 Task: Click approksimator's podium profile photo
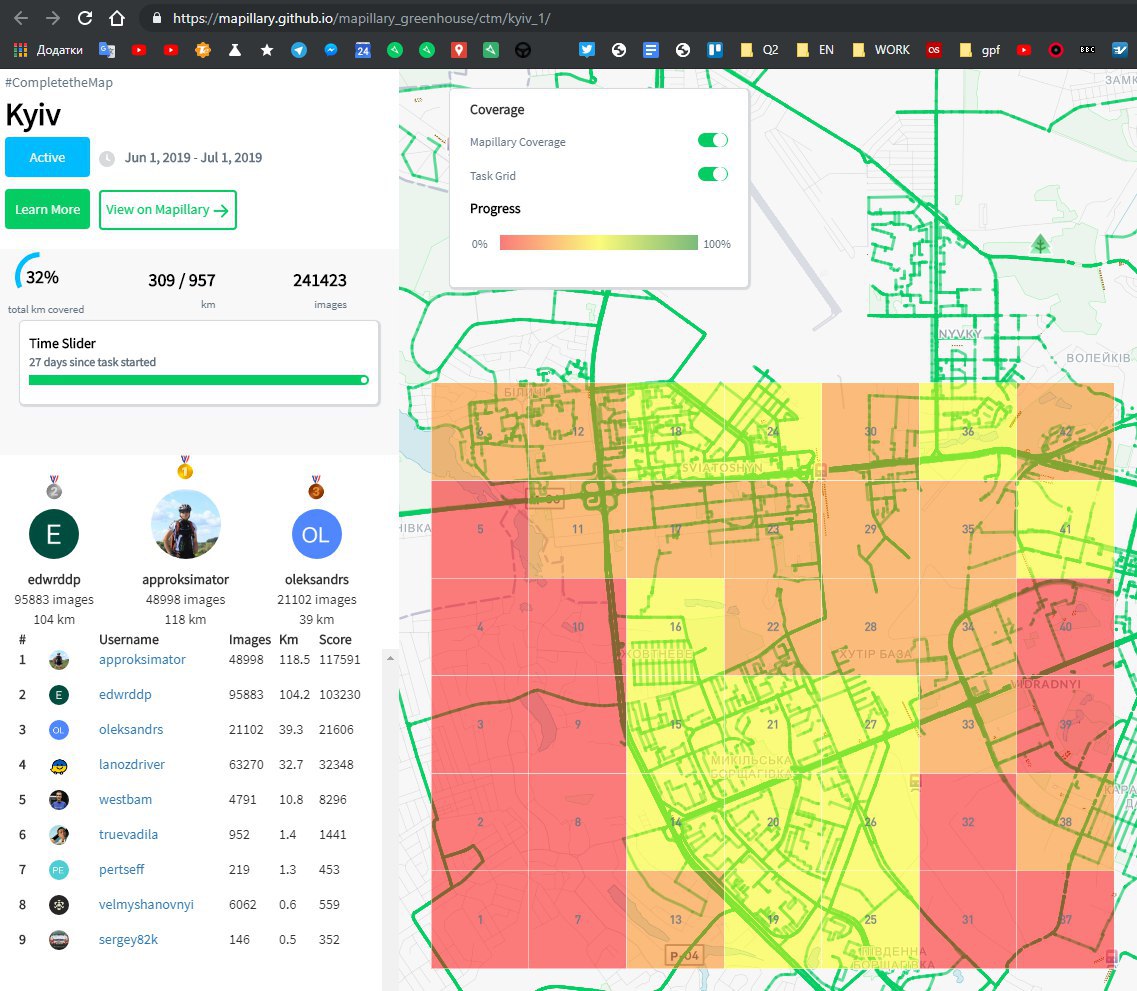click(186, 524)
